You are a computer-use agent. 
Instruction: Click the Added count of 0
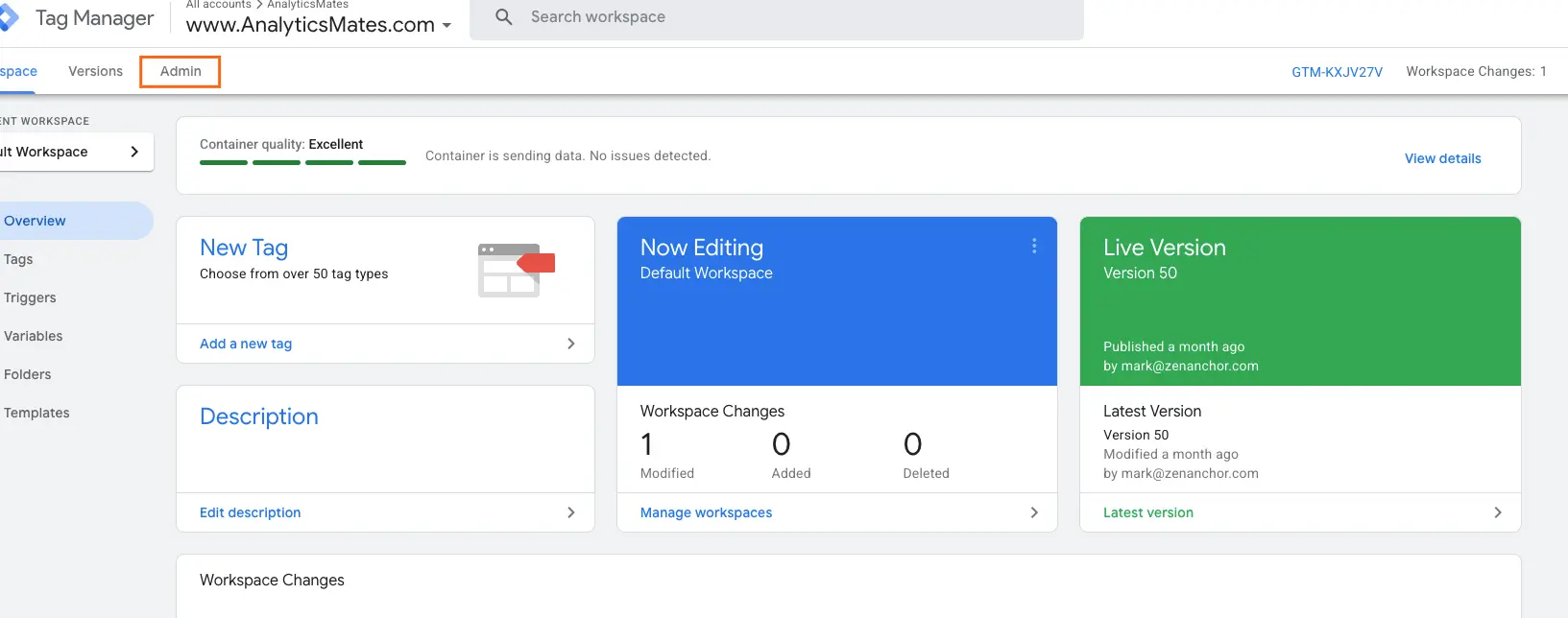782,444
